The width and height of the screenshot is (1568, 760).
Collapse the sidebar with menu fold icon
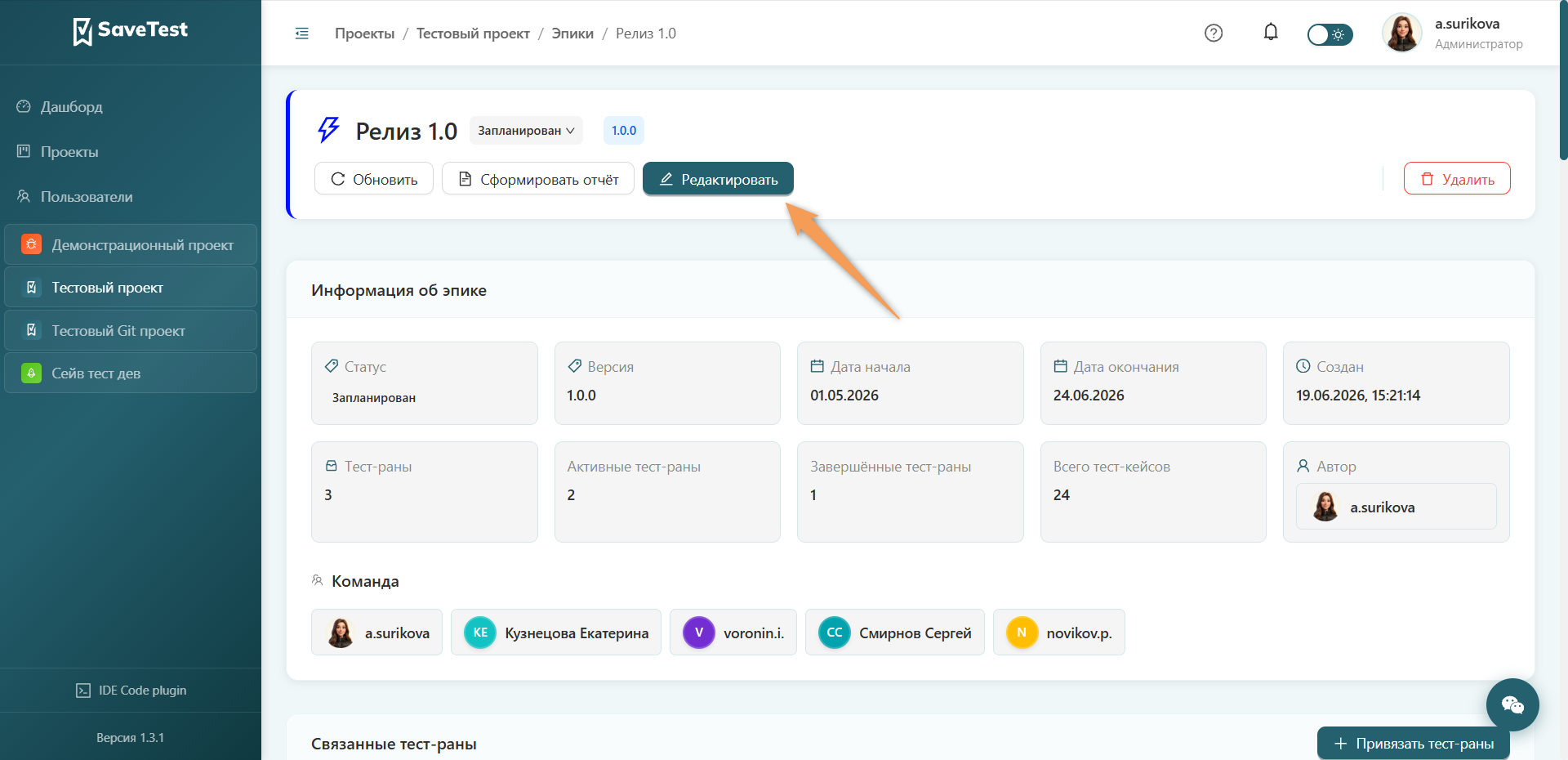click(301, 34)
